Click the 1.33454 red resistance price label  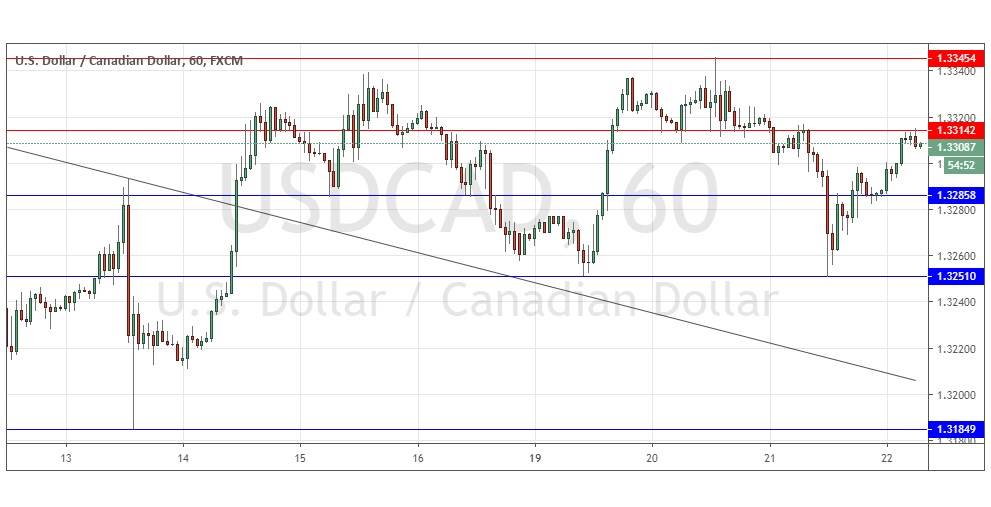(955, 59)
